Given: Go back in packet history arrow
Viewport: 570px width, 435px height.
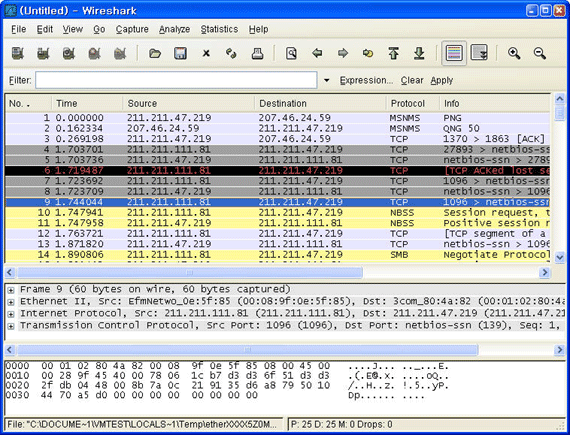Looking at the screenshot, I should [317, 53].
